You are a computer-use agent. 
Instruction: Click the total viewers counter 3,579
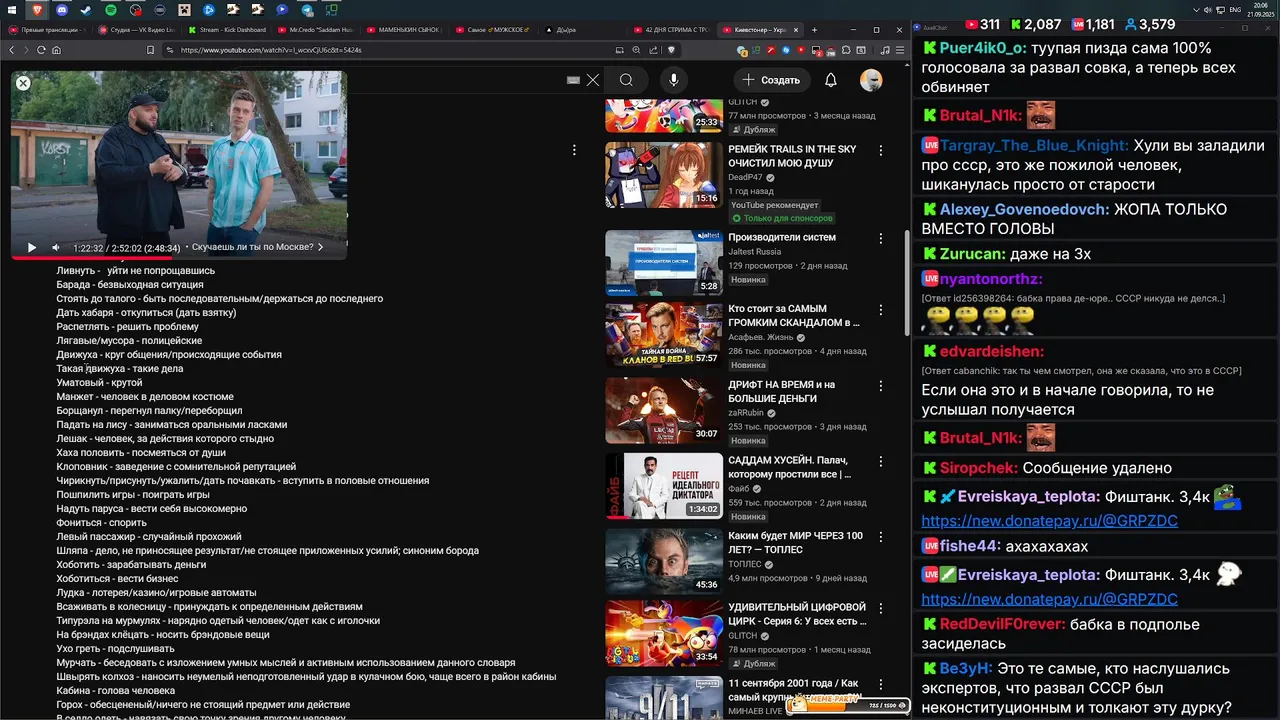pos(1150,24)
